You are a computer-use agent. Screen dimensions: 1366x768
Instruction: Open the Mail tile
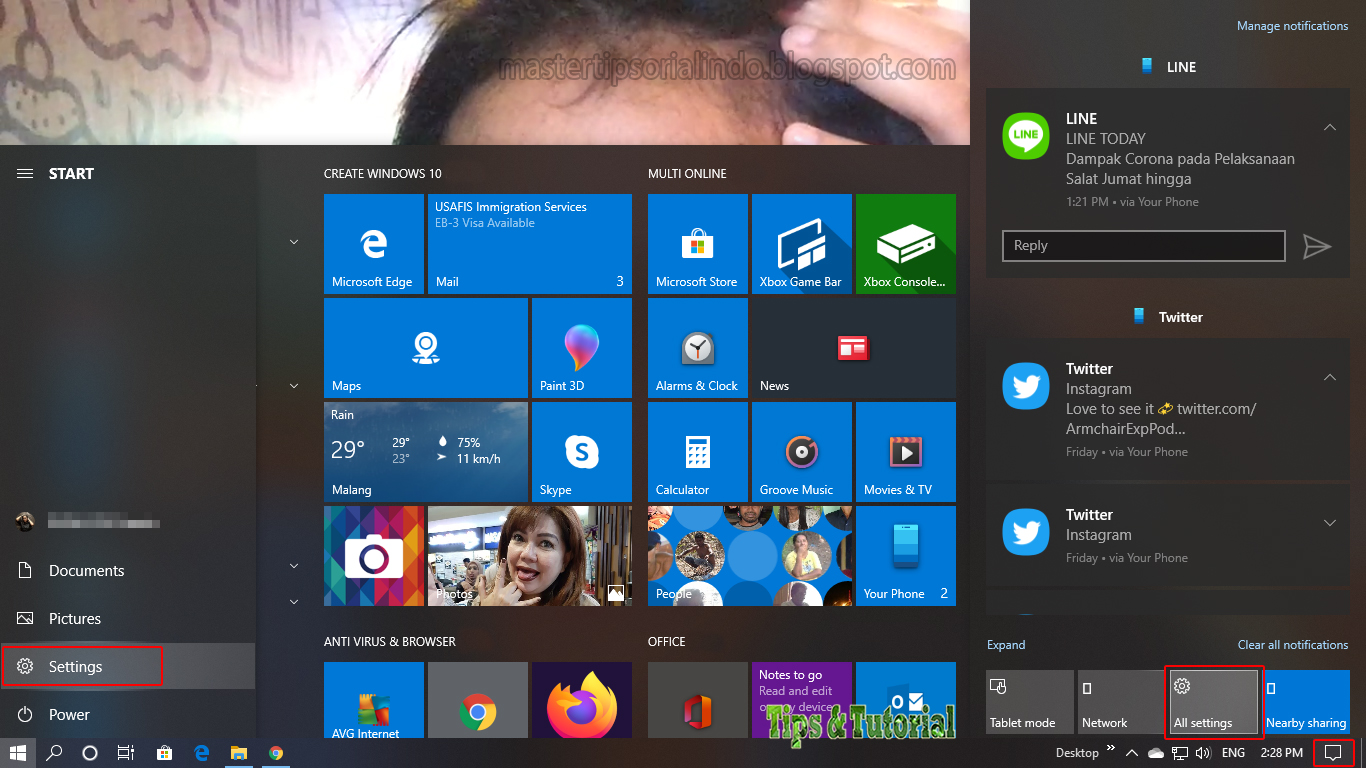[x=530, y=243]
